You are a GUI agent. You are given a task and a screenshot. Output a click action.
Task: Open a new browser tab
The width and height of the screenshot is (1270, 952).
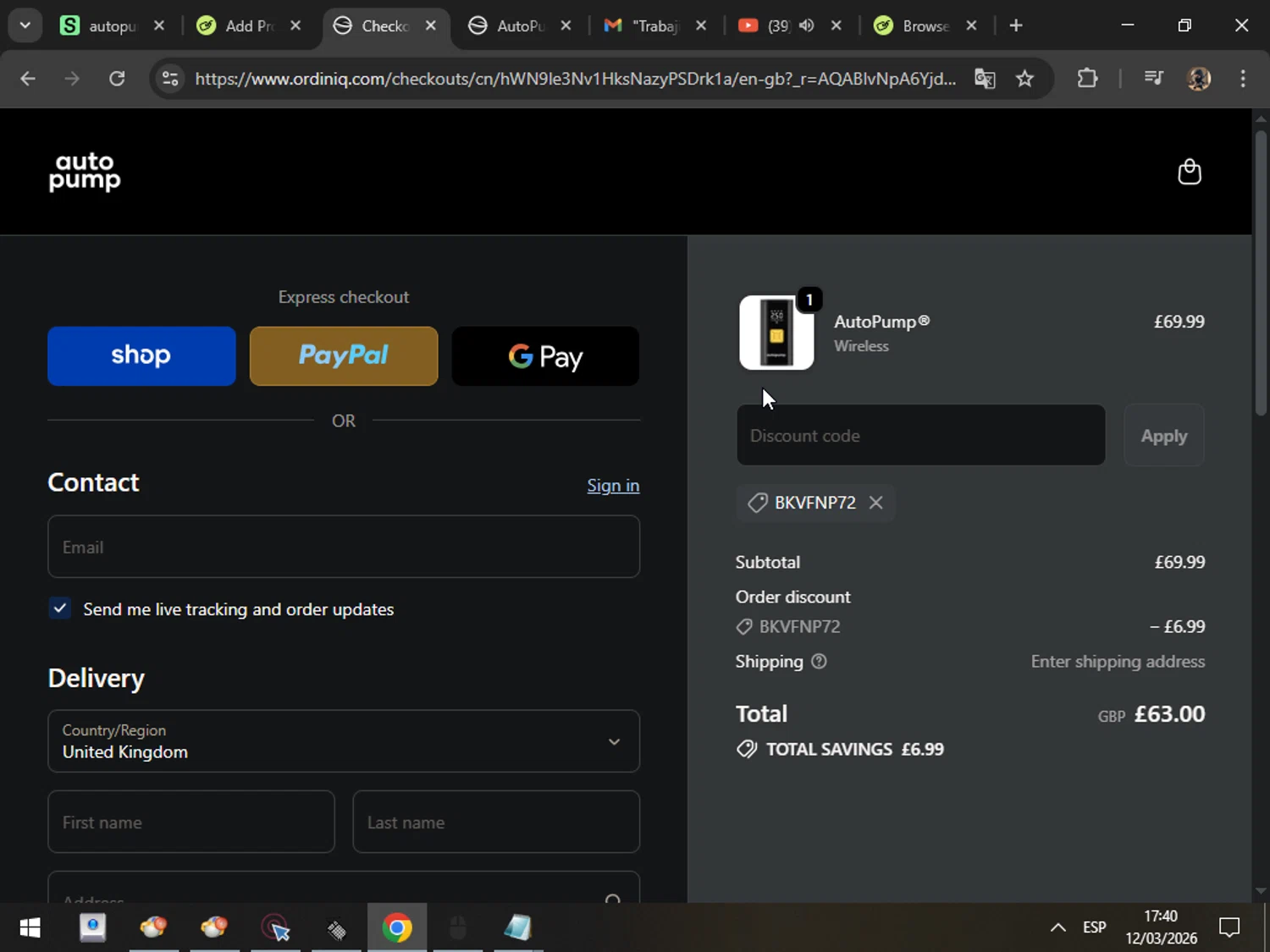click(1016, 25)
